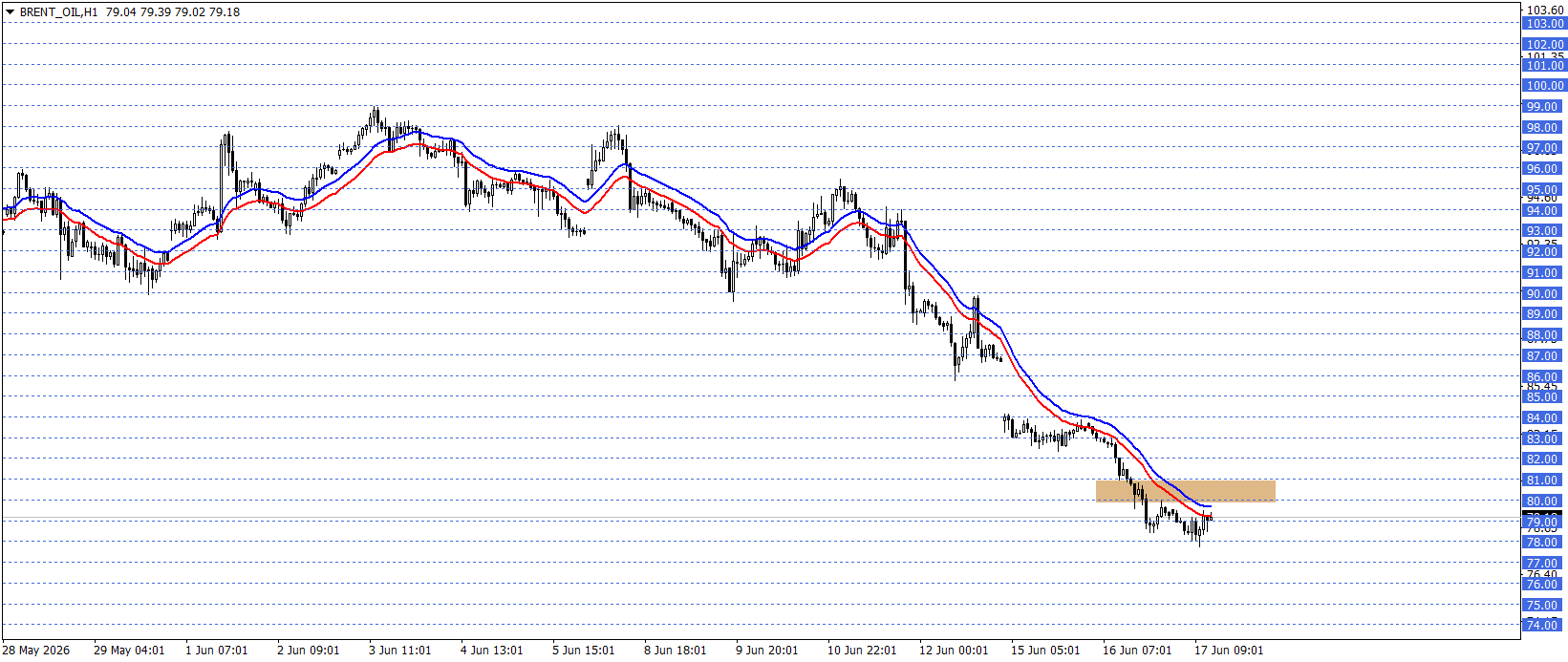1568x662 pixels.
Task: Click the 84.00 price level label
Action: point(1544,418)
